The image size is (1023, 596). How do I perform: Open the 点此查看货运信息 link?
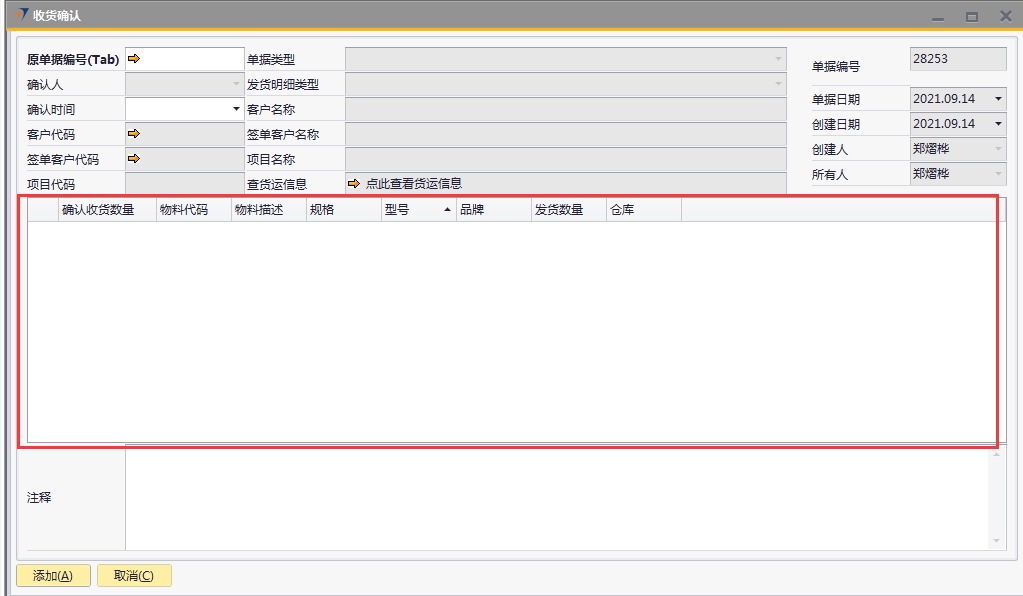click(413, 183)
